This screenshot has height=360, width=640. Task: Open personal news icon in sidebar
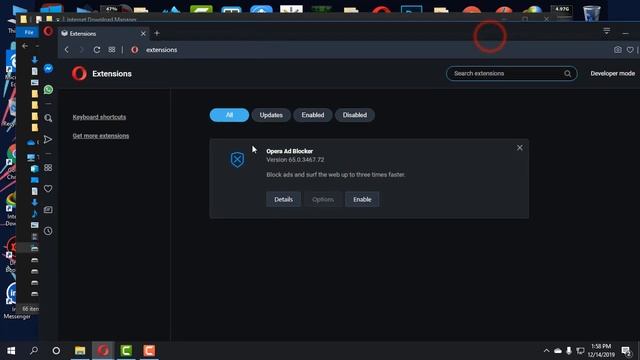coord(48,210)
